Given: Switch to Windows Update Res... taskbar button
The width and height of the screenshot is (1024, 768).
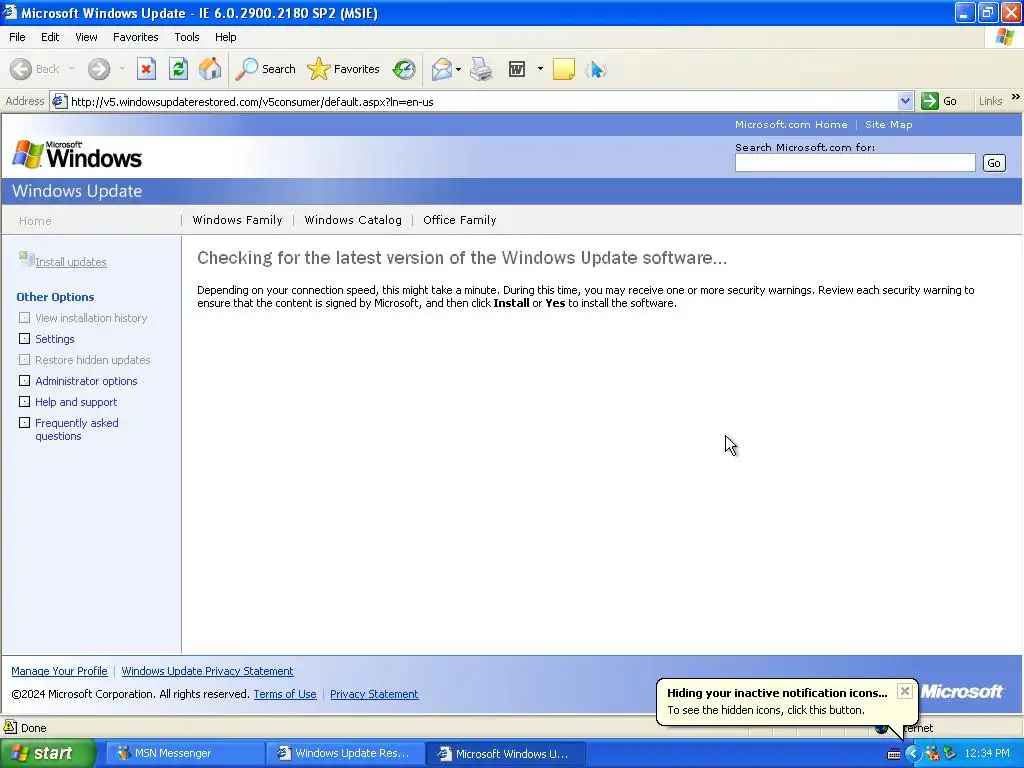Looking at the screenshot, I should (345, 754).
